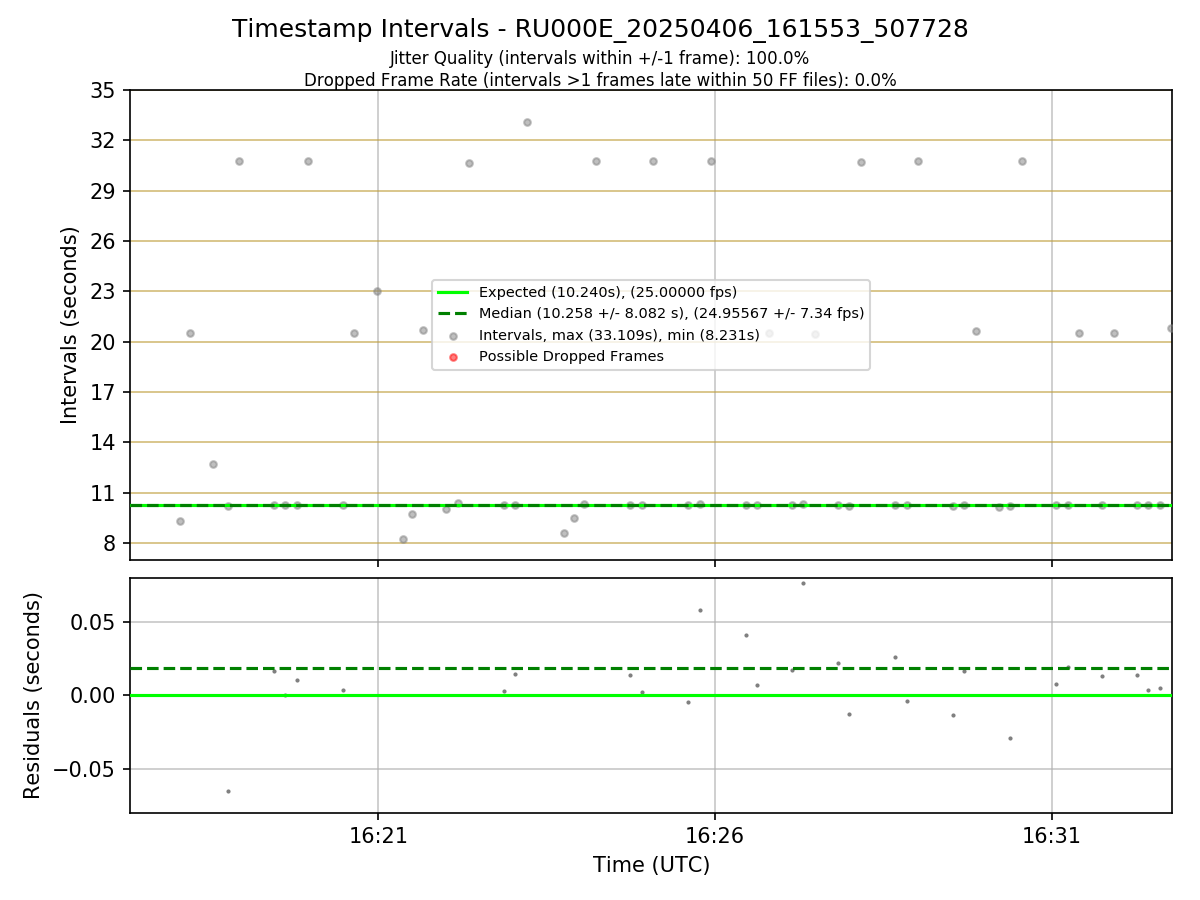
Task: Click the lone interval point near 12.7 seconds
Action: (x=213, y=464)
